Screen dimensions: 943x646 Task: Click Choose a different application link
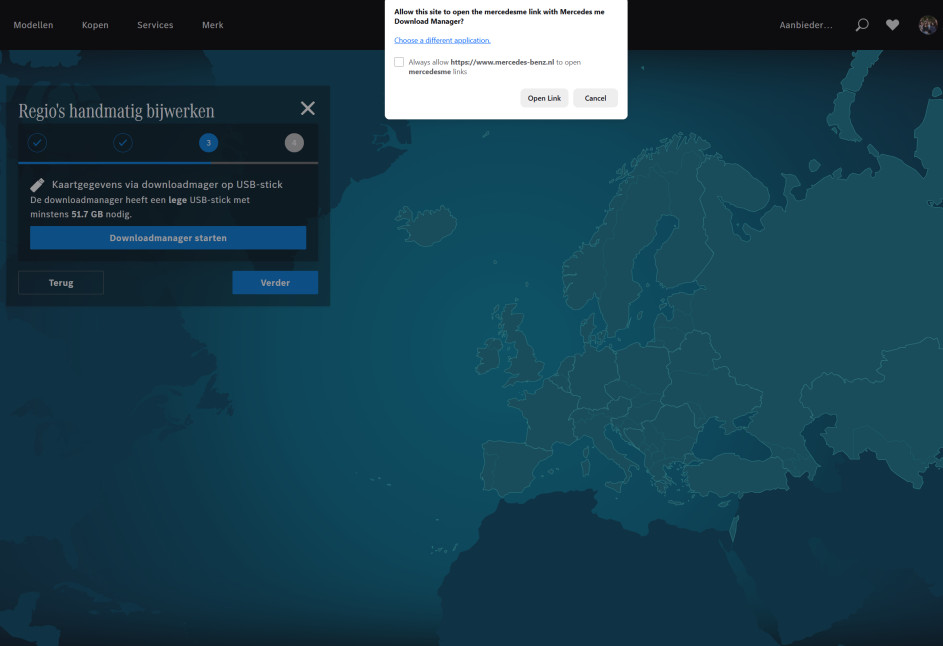(442, 40)
